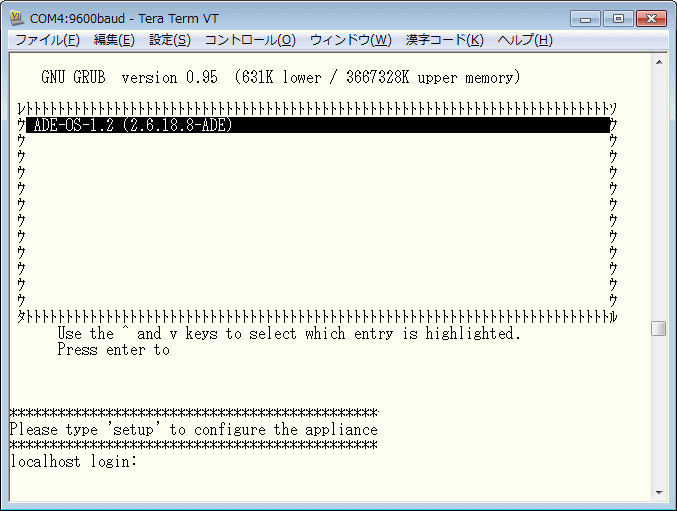
Task: Open the 漢字コード(K) menu
Action: pyautogui.click(x=444, y=40)
